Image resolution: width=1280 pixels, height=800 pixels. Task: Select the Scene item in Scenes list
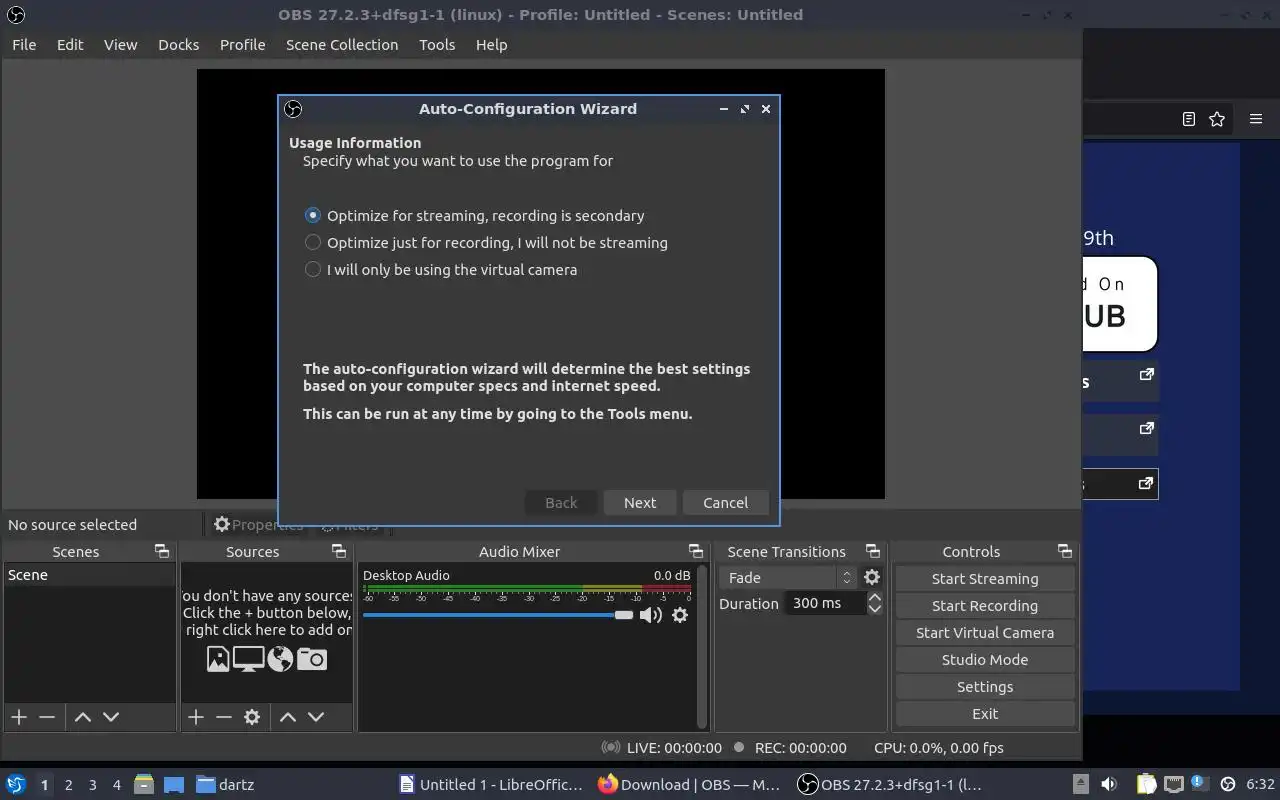click(x=89, y=575)
